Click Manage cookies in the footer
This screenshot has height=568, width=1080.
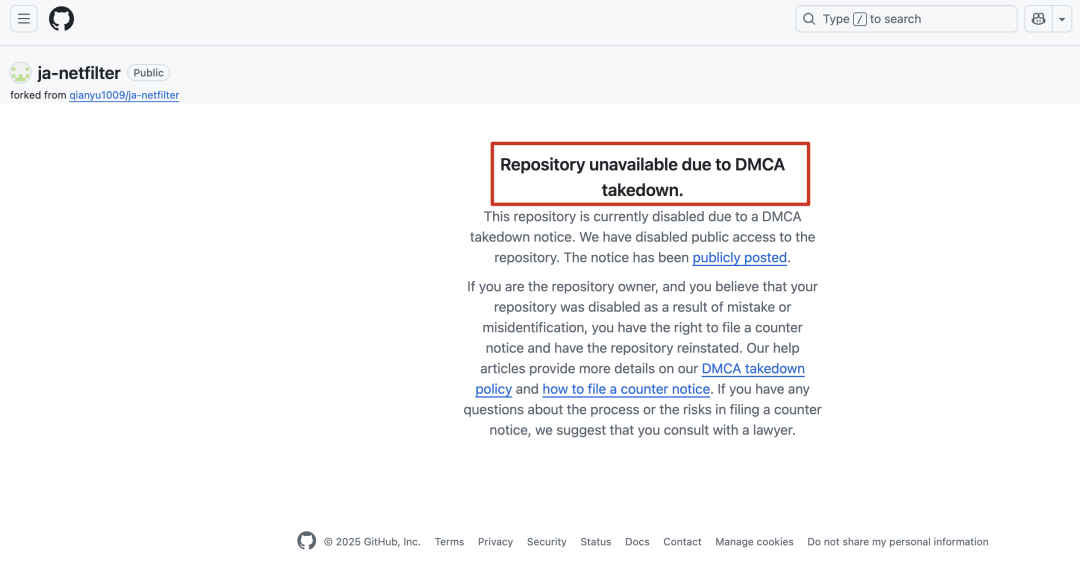pos(754,542)
